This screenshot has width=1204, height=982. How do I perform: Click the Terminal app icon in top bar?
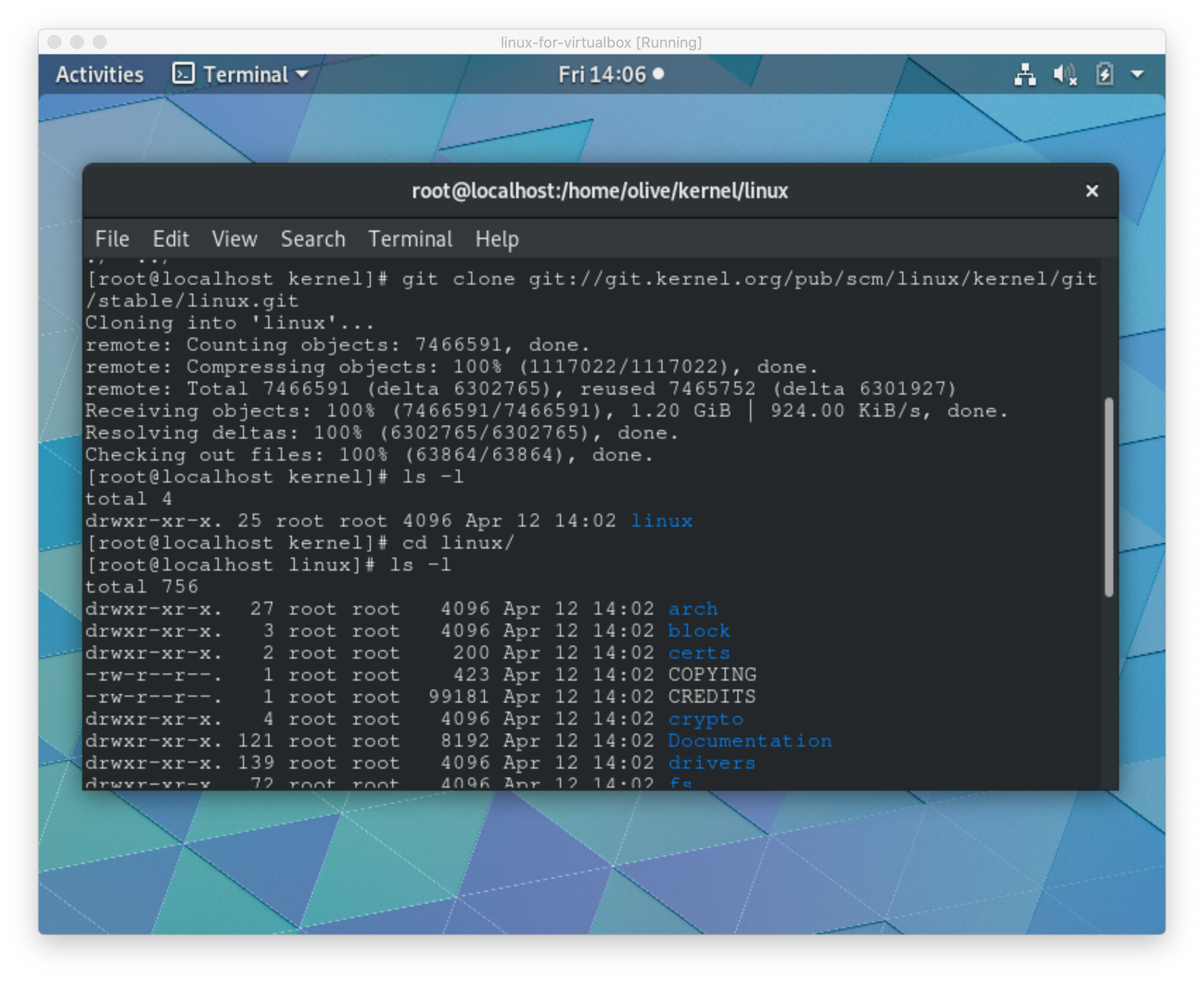[183, 74]
